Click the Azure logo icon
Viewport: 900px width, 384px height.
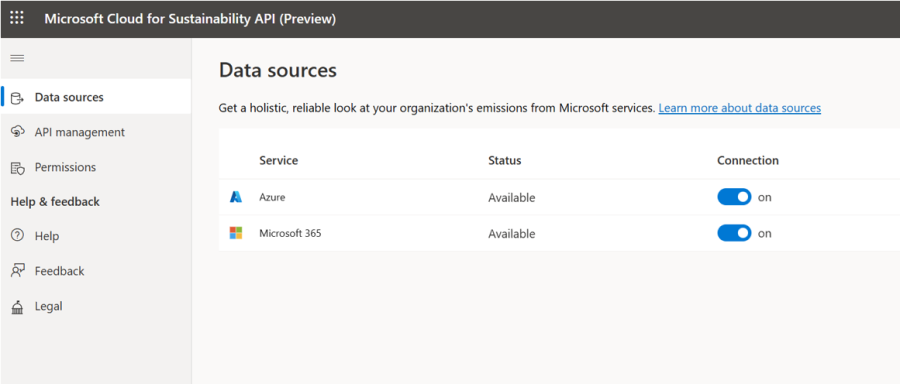coord(236,197)
